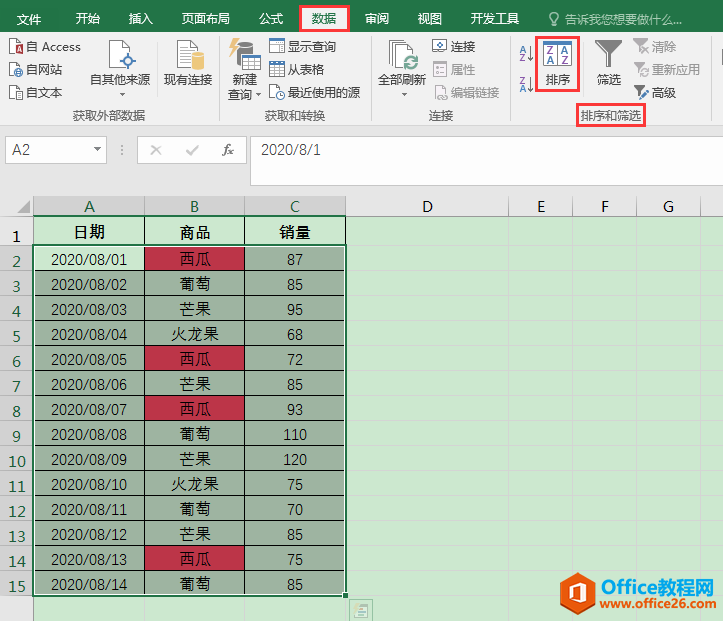The image size is (723, 621).
Task: Select red 西瓜 cell in row 6
Action: [195, 359]
